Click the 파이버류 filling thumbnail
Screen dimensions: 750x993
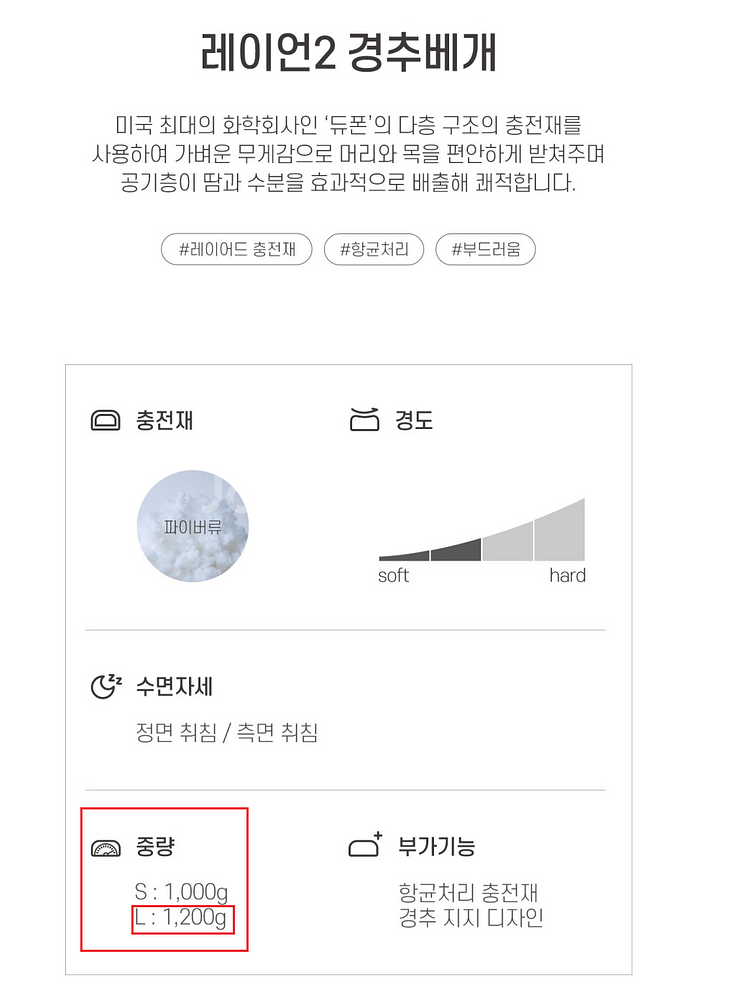point(192,526)
